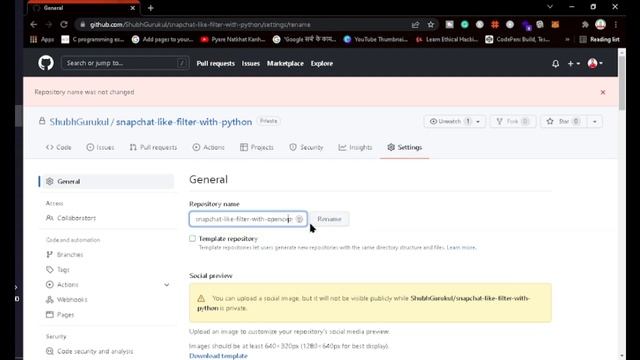Switch to the Actions tab
This screenshot has width=640, height=360.
tap(209, 147)
